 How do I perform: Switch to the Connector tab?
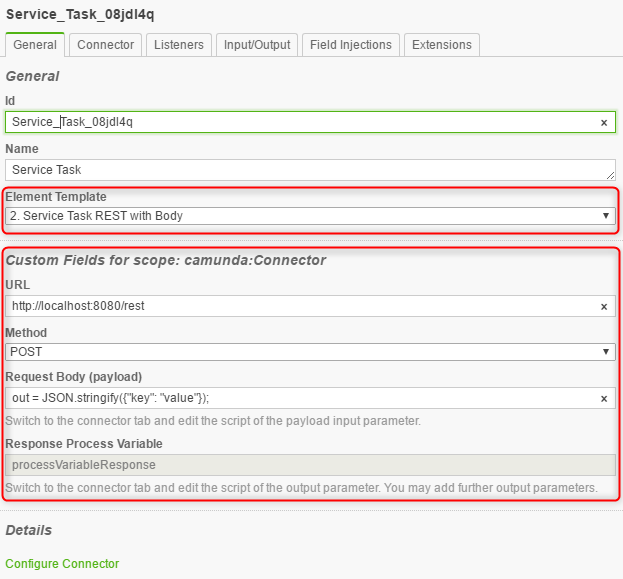105,45
